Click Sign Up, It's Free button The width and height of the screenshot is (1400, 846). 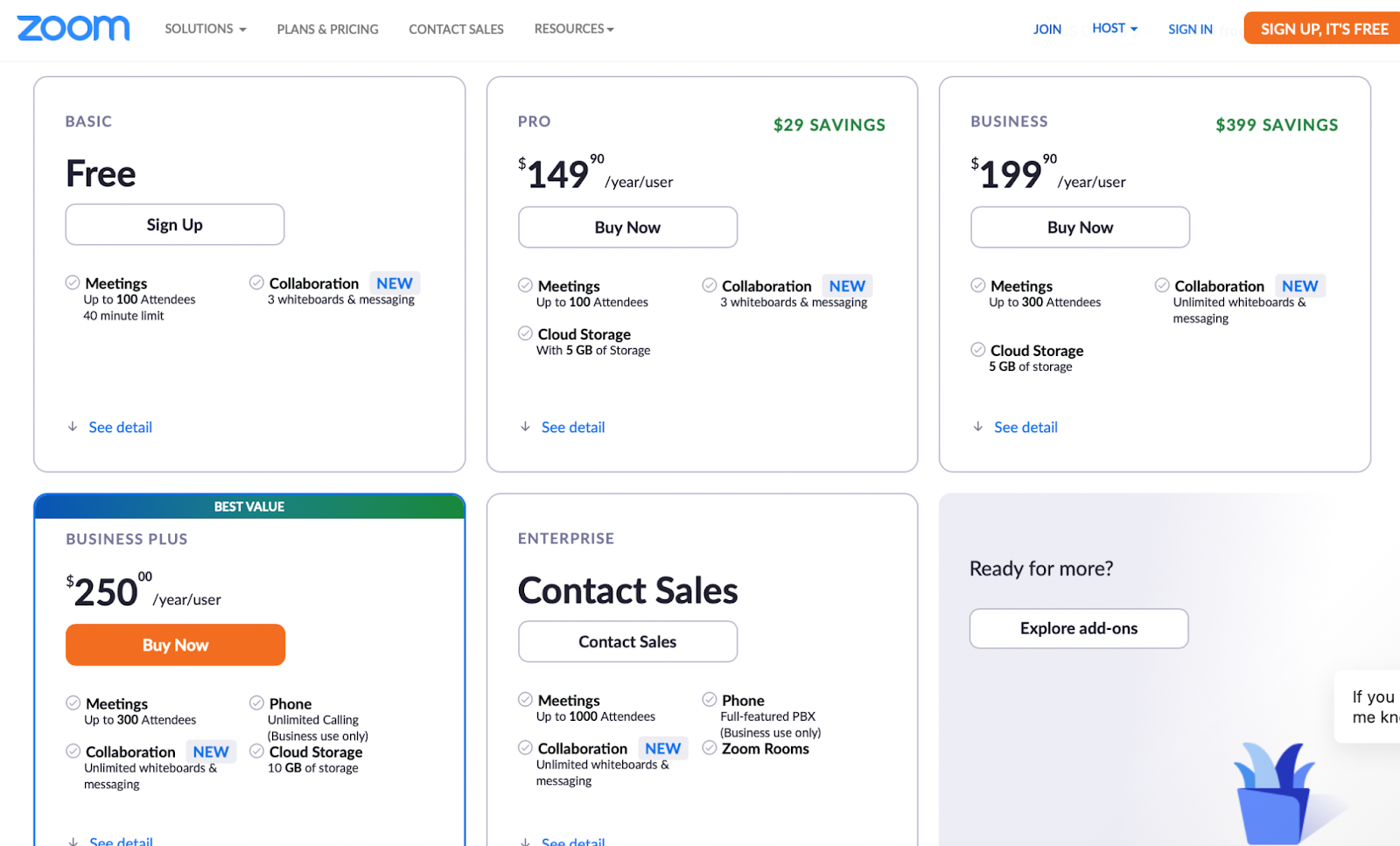click(1323, 28)
